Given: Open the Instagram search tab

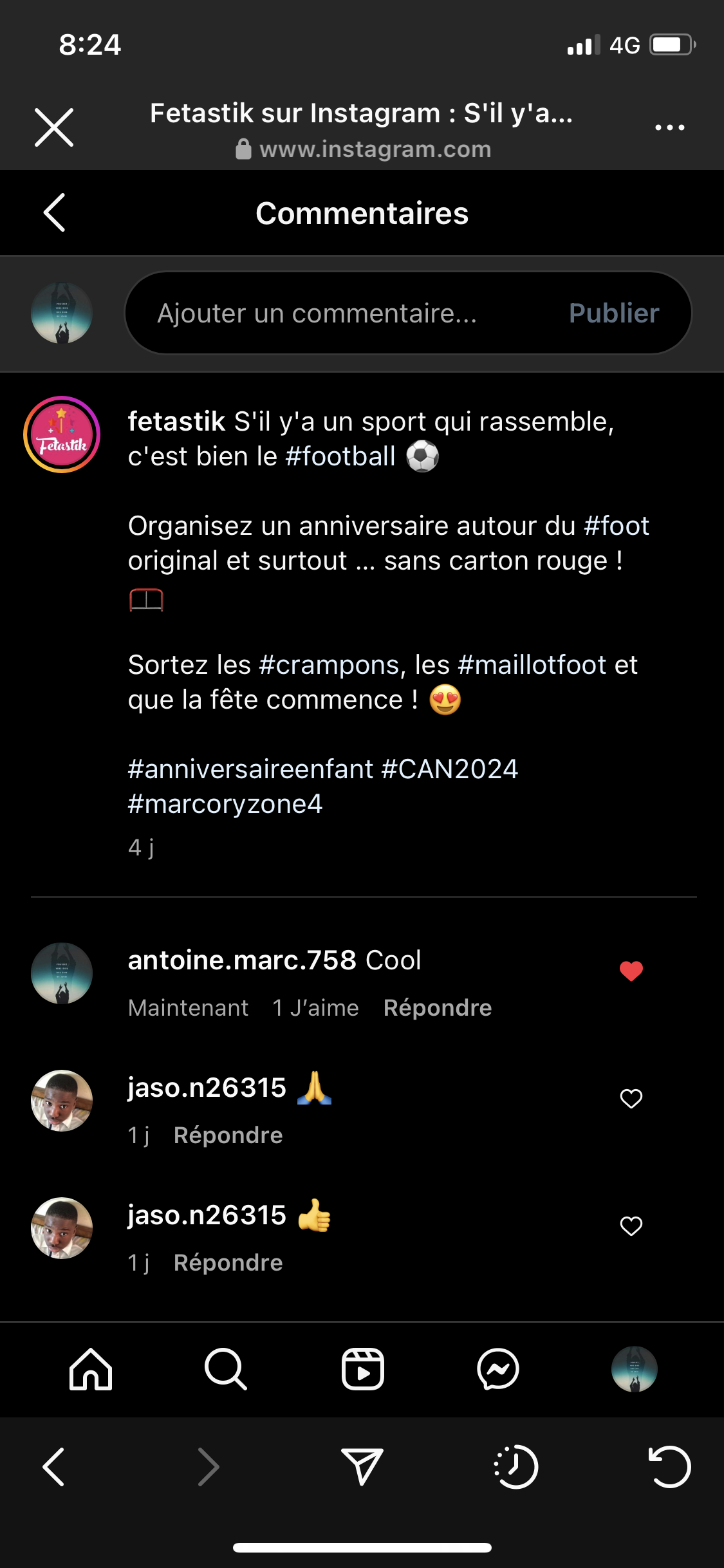Looking at the screenshot, I should click(x=226, y=1369).
